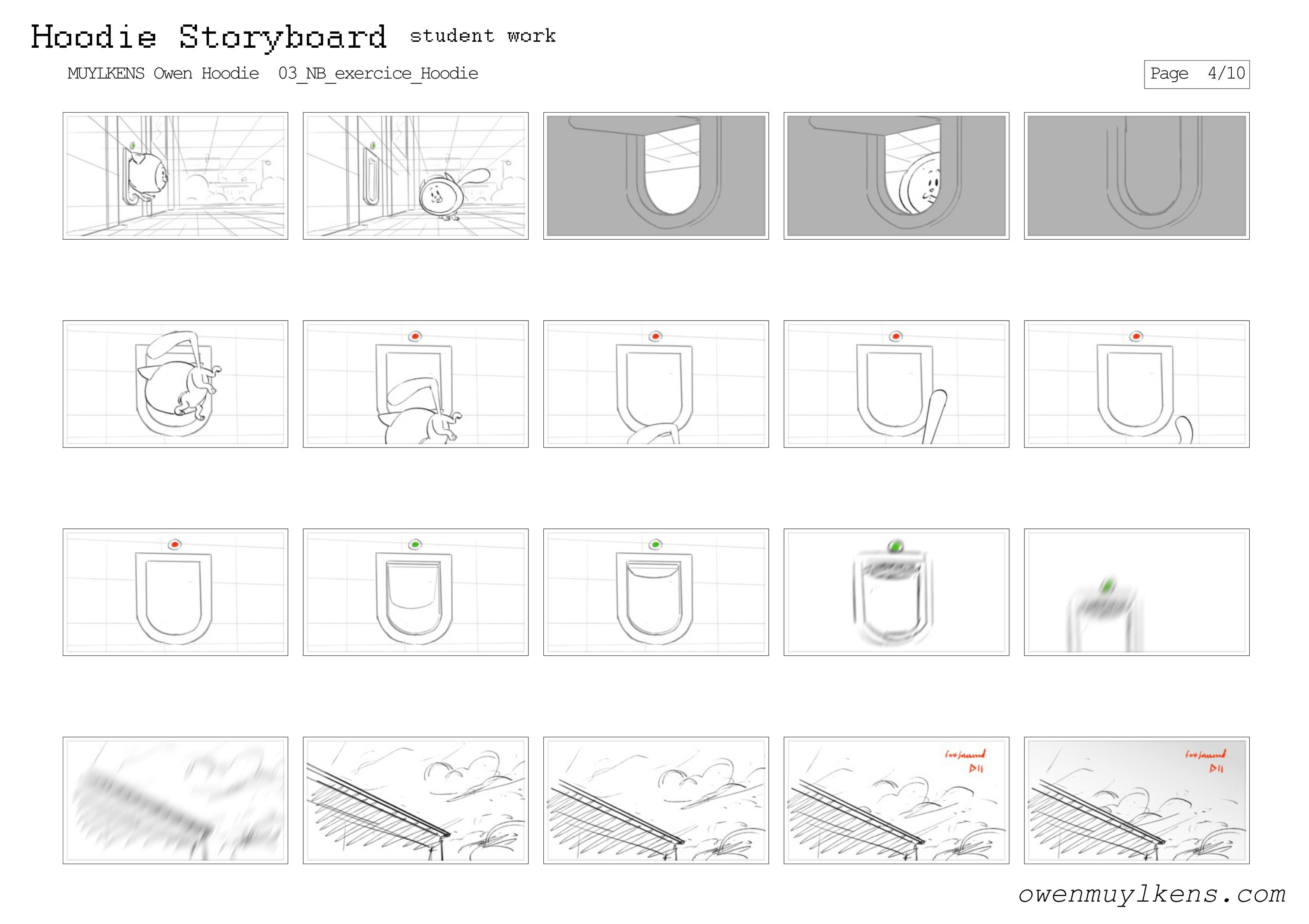Viewport: 1309px width, 924px height.
Task: Select the 03_NB_exercice_Hoodie filename text
Action: (x=378, y=74)
